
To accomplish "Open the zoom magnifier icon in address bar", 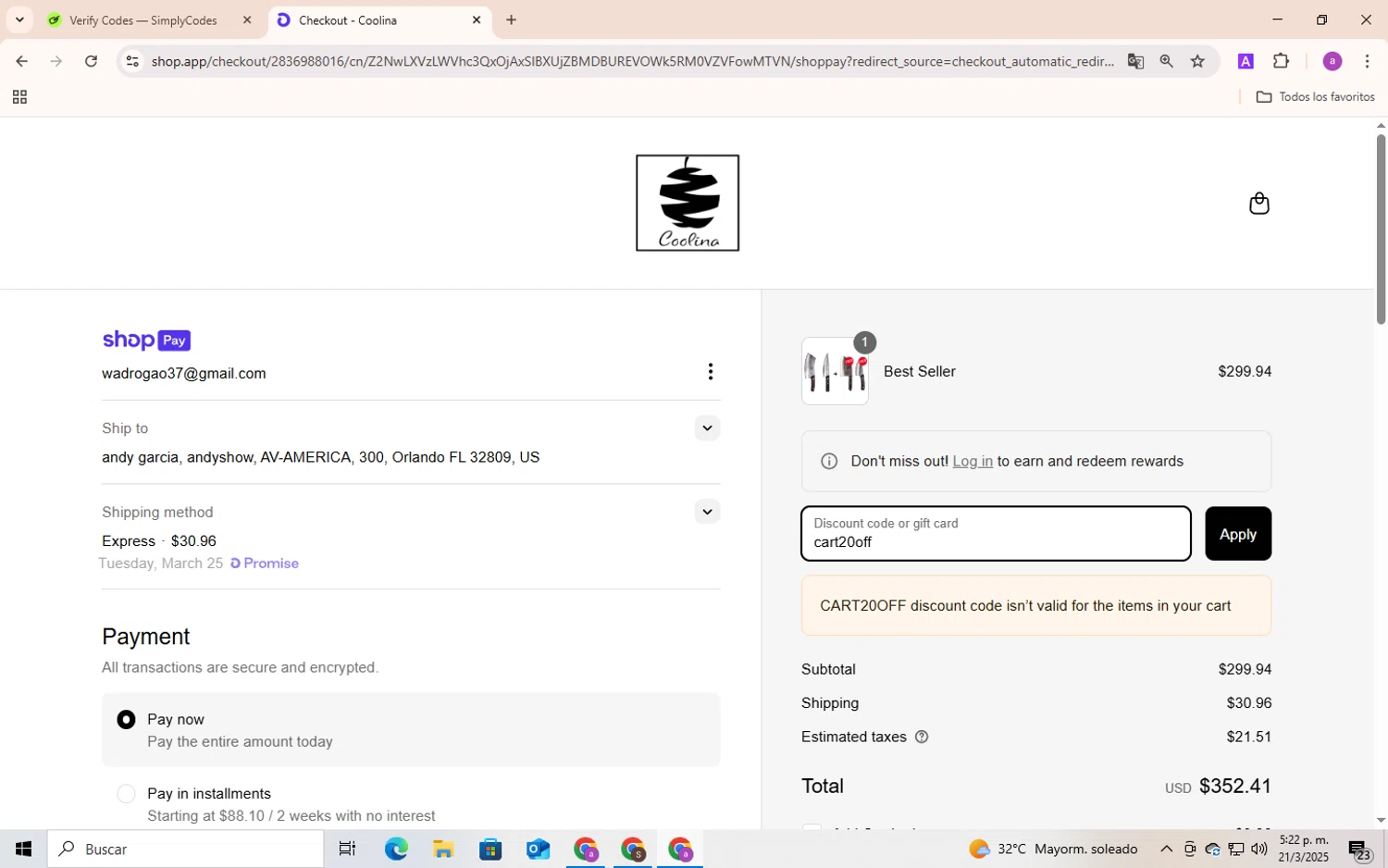I will click(1166, 61).
